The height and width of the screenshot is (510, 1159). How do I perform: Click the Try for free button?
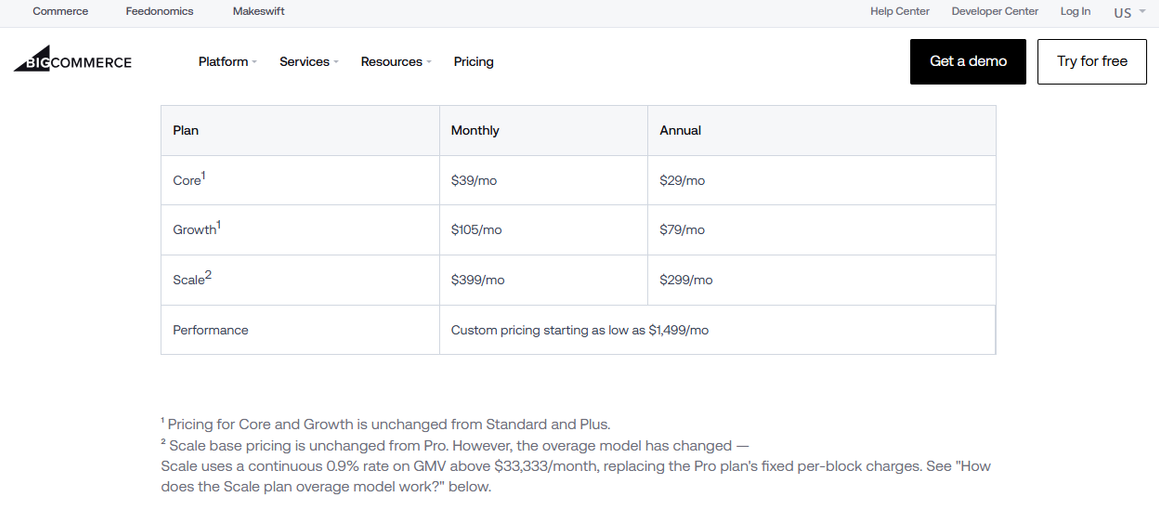1092,61
